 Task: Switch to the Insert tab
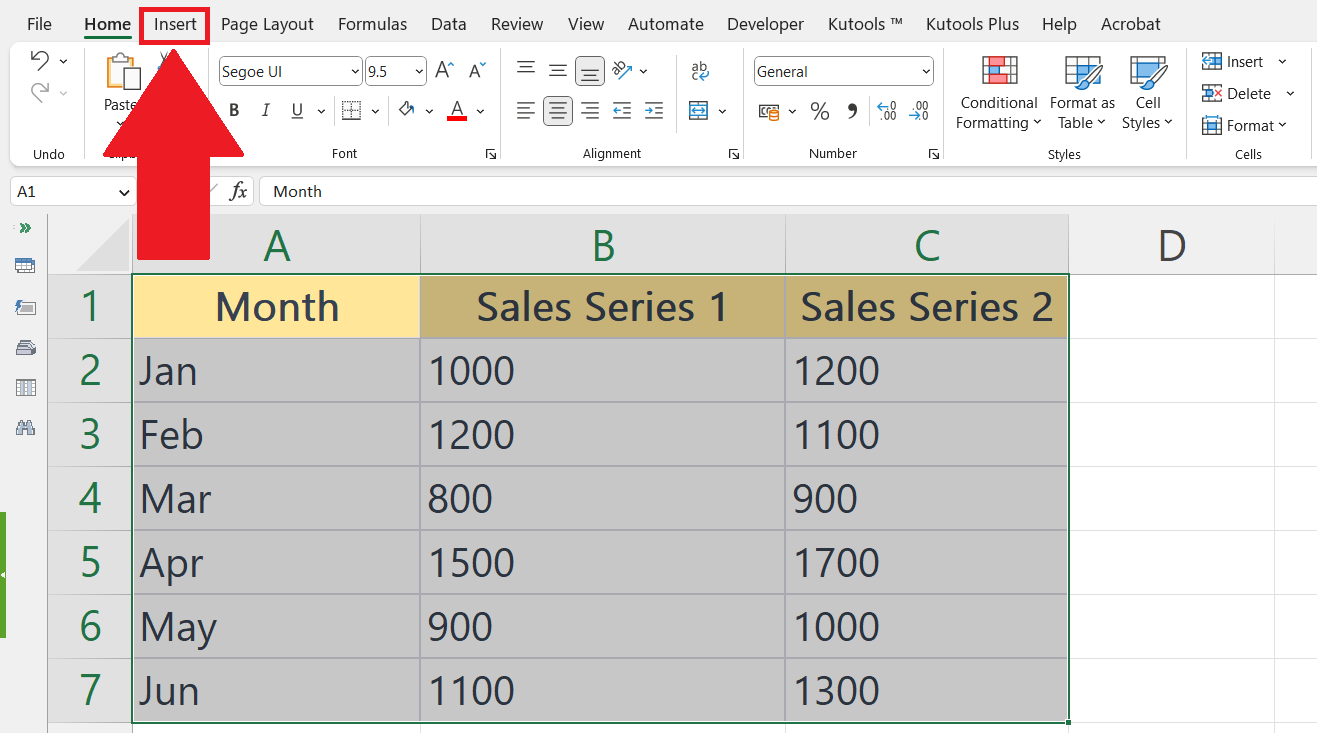coord(175,24)
